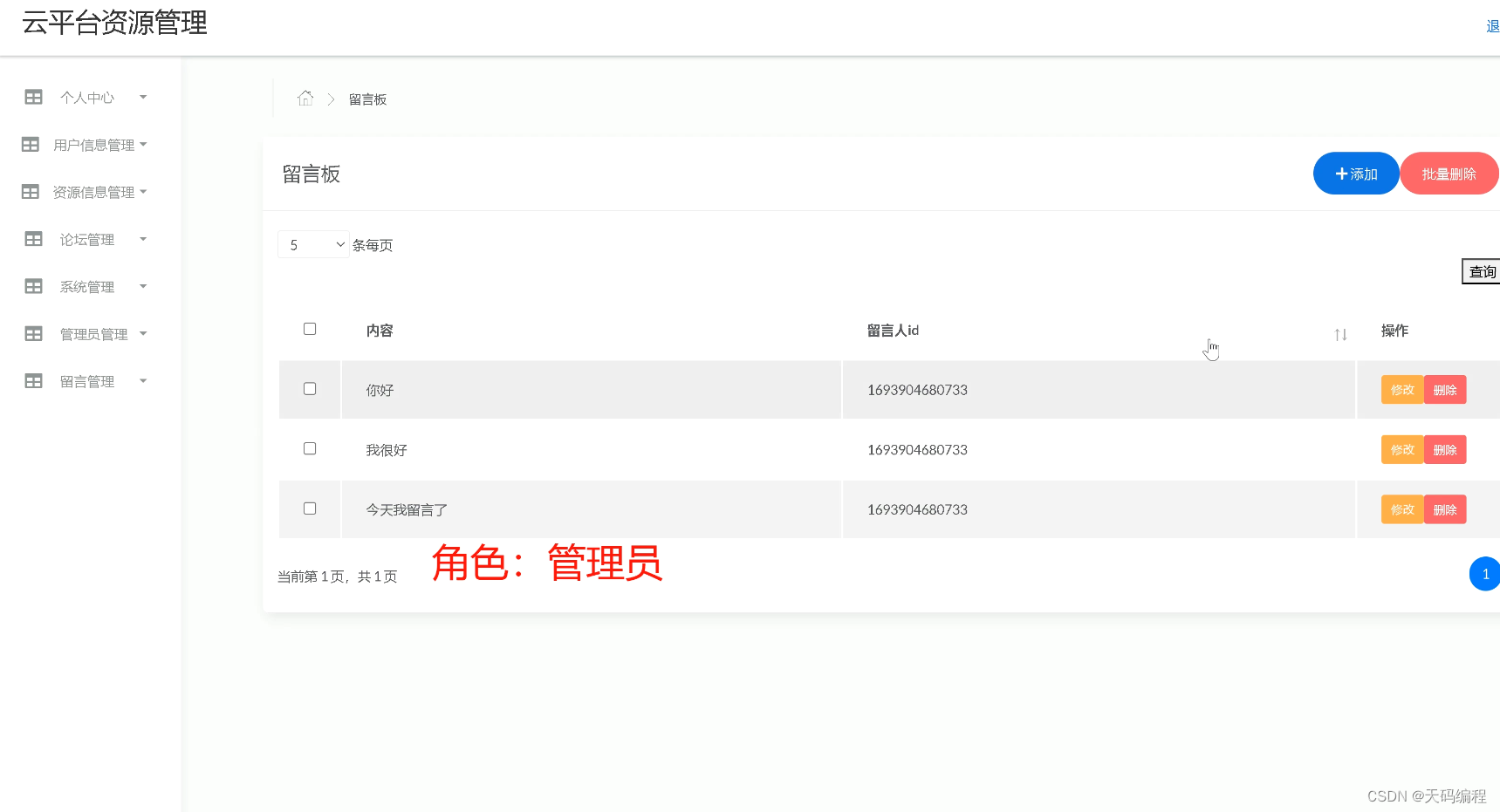Click 修改 for the 你好 row
1500x812 pixels.
click(x=1402, y=390)
